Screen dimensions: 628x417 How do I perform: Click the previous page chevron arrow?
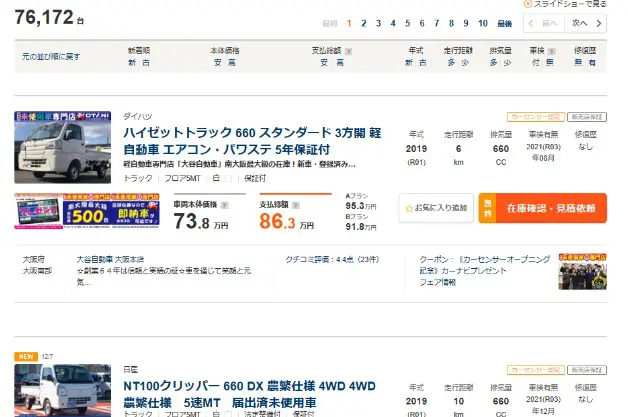tap(531, 24)
